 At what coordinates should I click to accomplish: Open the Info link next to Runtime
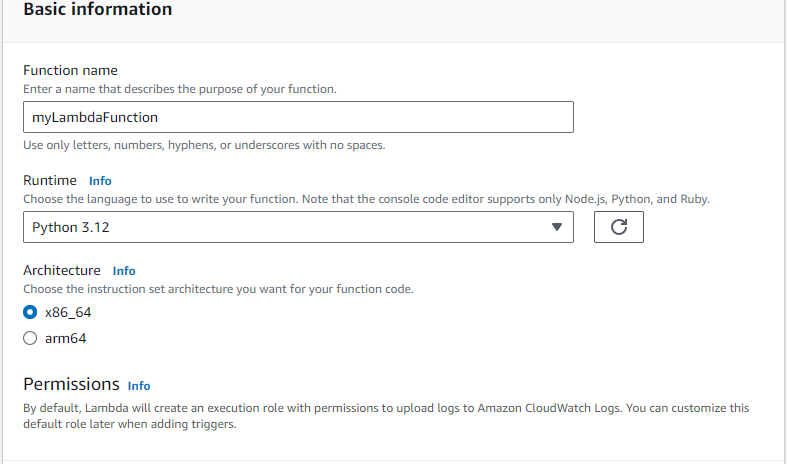pyautogui.click(x=100, y=181)
